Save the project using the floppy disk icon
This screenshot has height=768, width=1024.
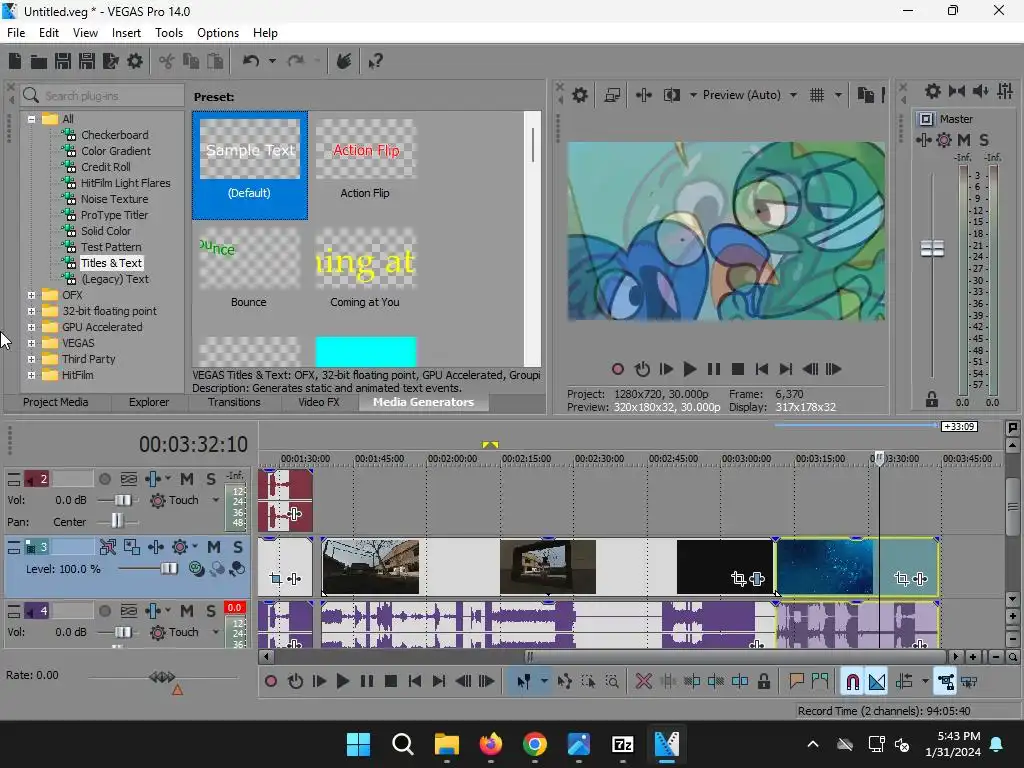point(63,61)
